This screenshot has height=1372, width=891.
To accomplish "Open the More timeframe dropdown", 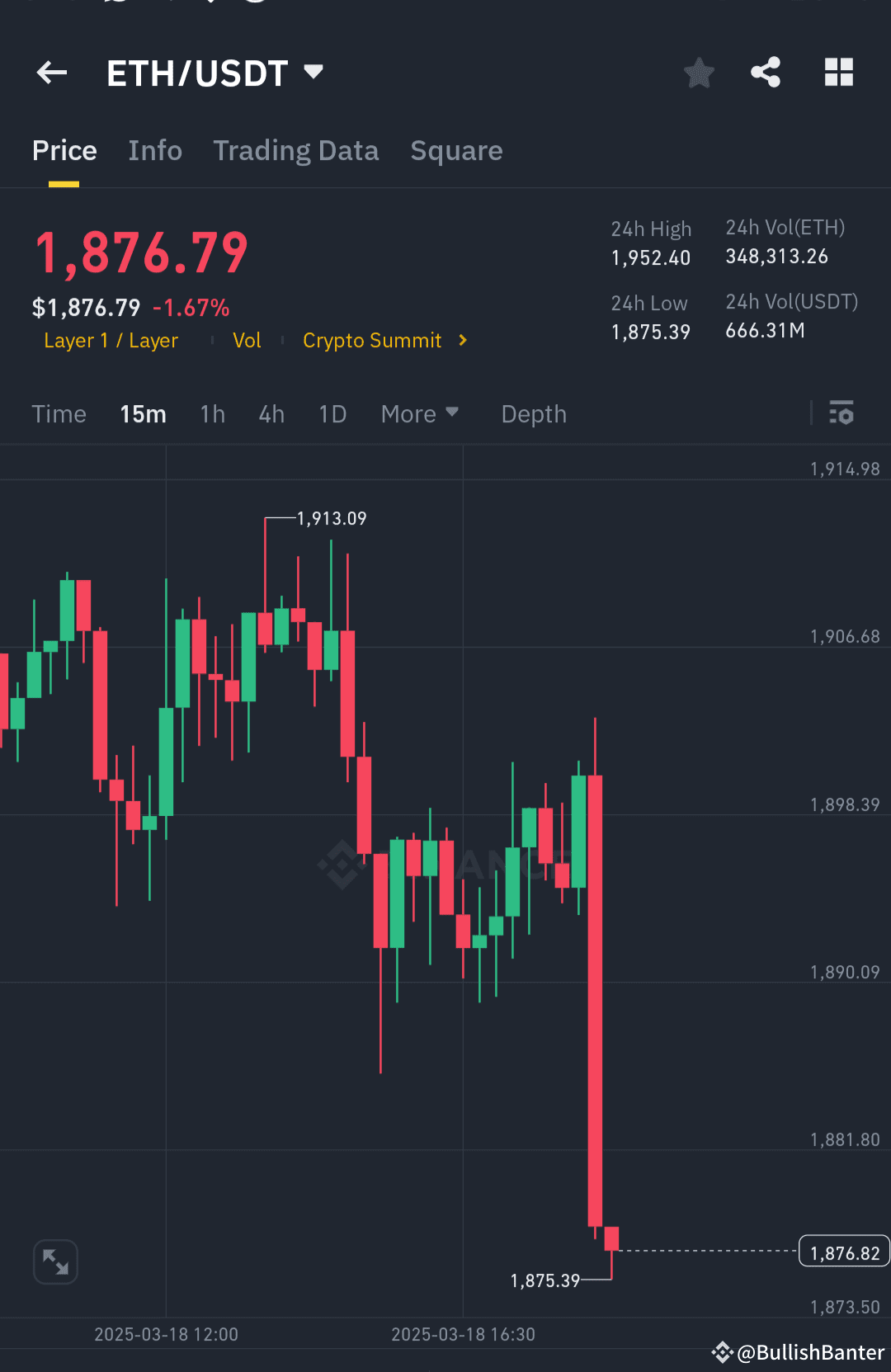I will click(x=419, y=414).
